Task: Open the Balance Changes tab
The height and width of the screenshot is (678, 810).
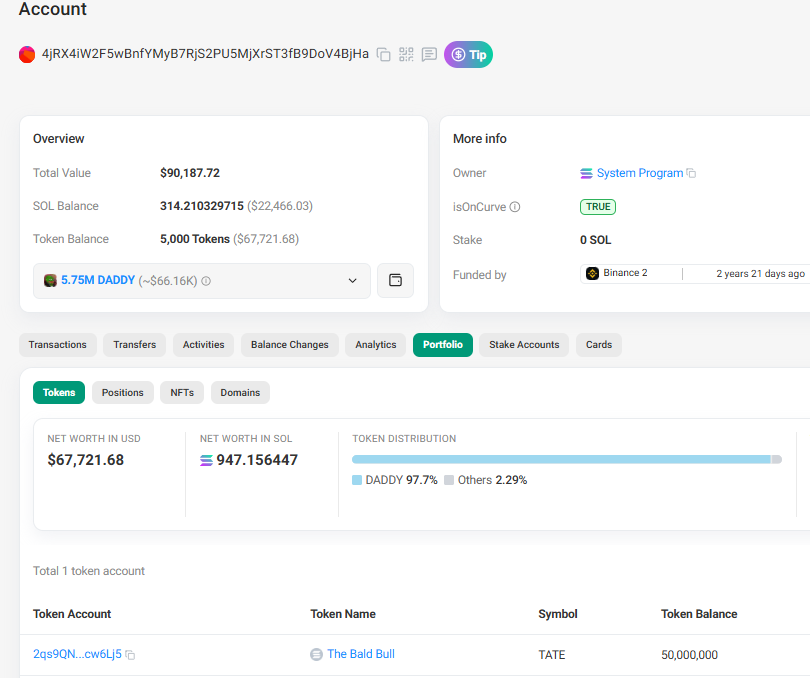Action: (290, 345)
